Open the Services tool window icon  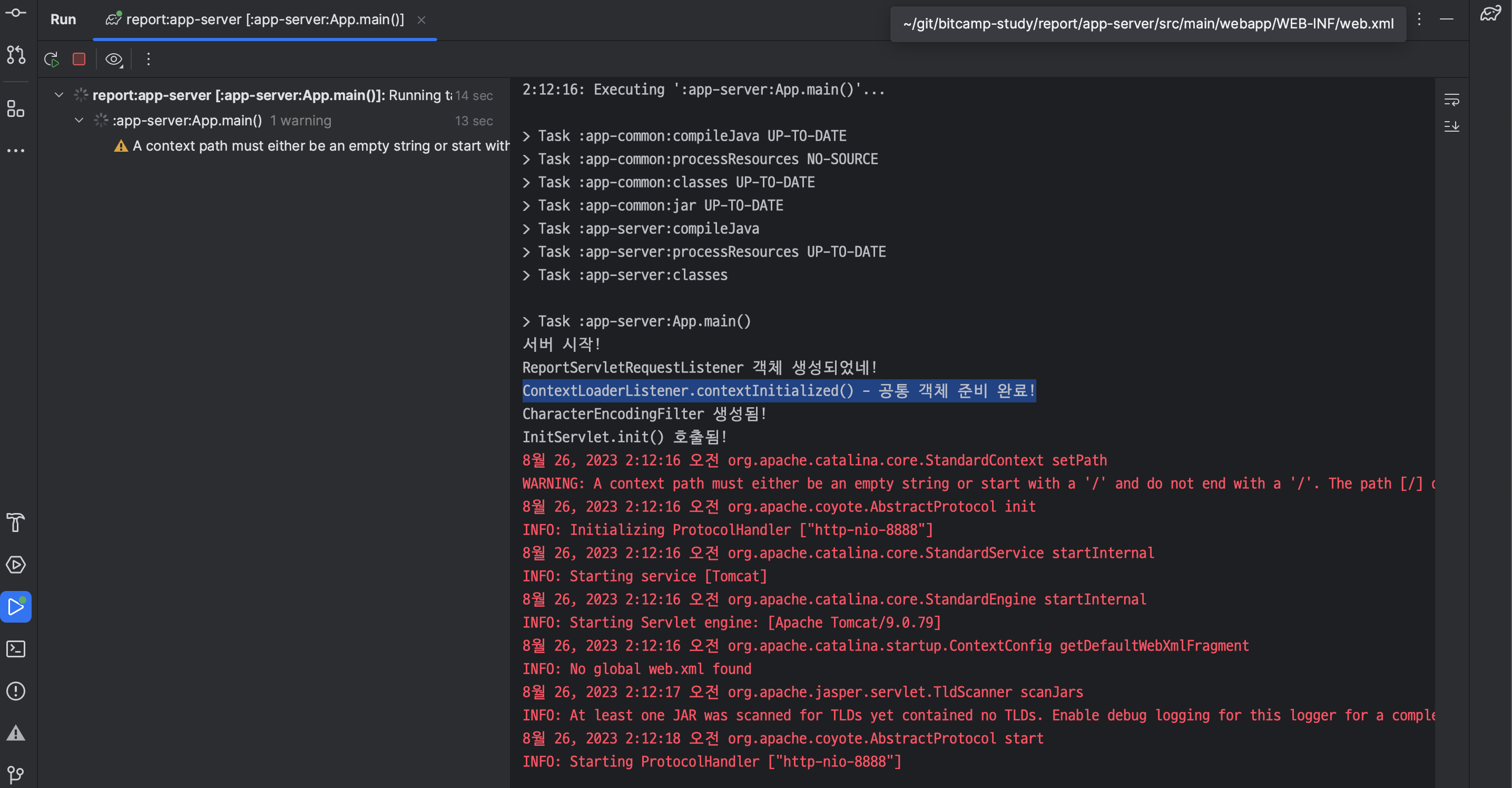16,565
